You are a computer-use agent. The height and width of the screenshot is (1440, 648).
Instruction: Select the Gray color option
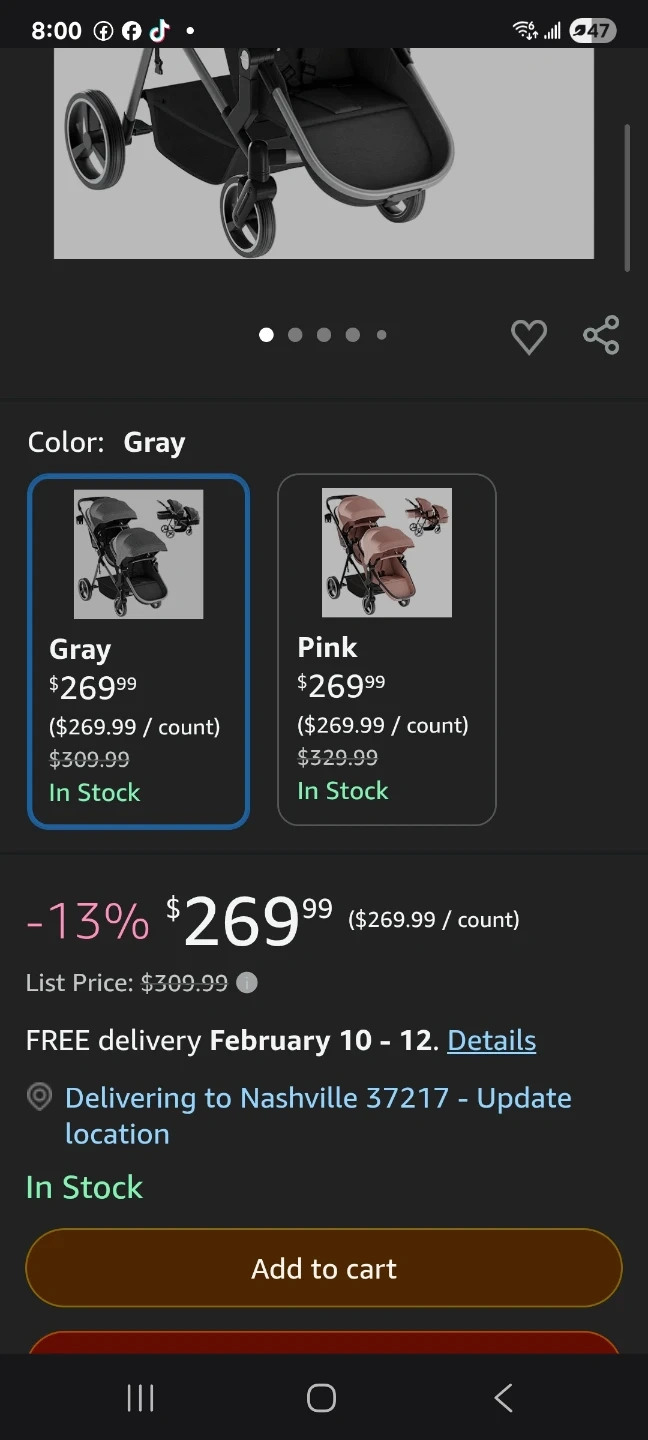pyautogui.click(x=138, y=651)
